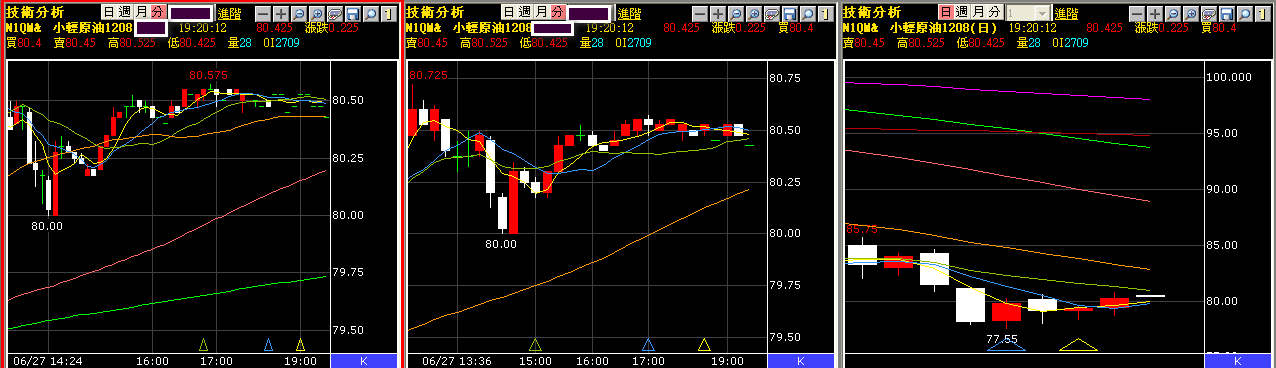
Task: Switch the left chart to 日 (daily) period
Action: click(x=109, y=12)
